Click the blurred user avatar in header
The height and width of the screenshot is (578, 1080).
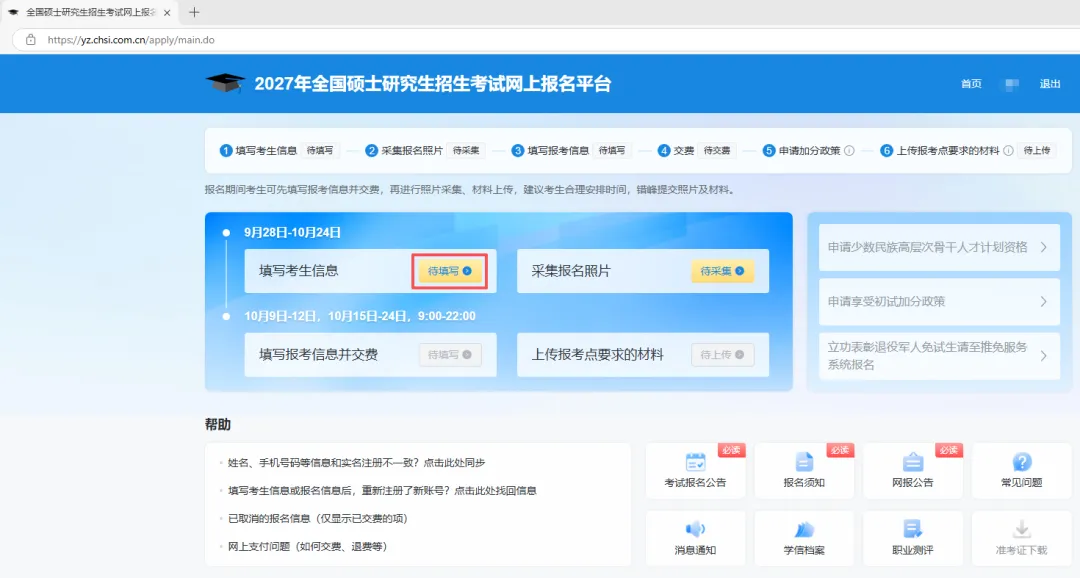[1011, 84]
